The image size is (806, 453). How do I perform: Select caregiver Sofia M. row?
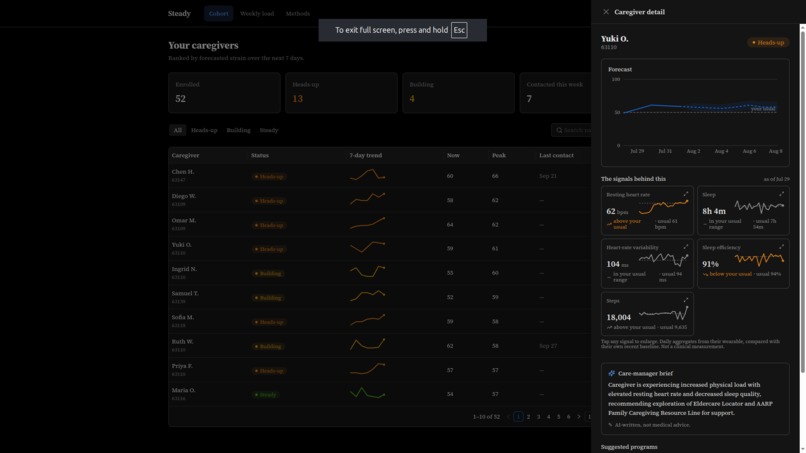[x=380, y=321]
